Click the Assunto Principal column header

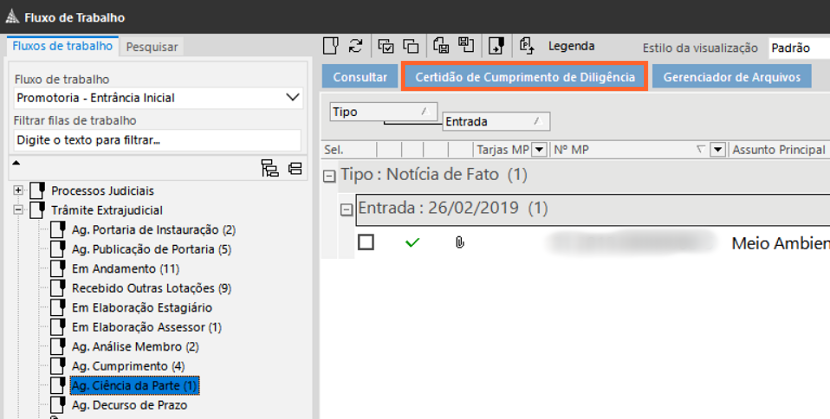click(779, 150)
